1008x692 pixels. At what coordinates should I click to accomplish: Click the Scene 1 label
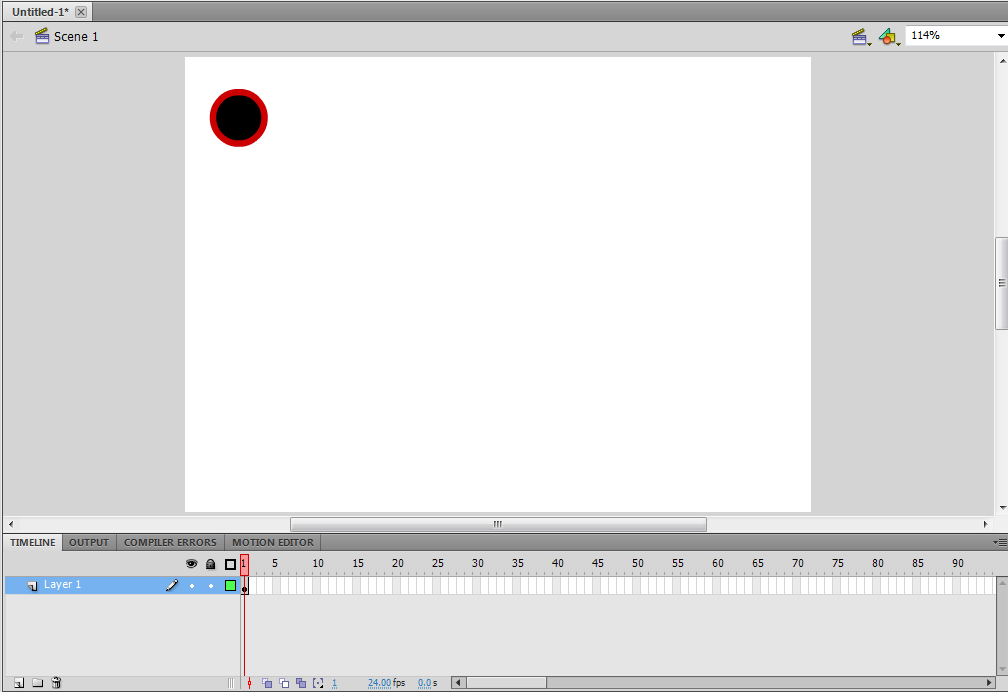(76, 37)
